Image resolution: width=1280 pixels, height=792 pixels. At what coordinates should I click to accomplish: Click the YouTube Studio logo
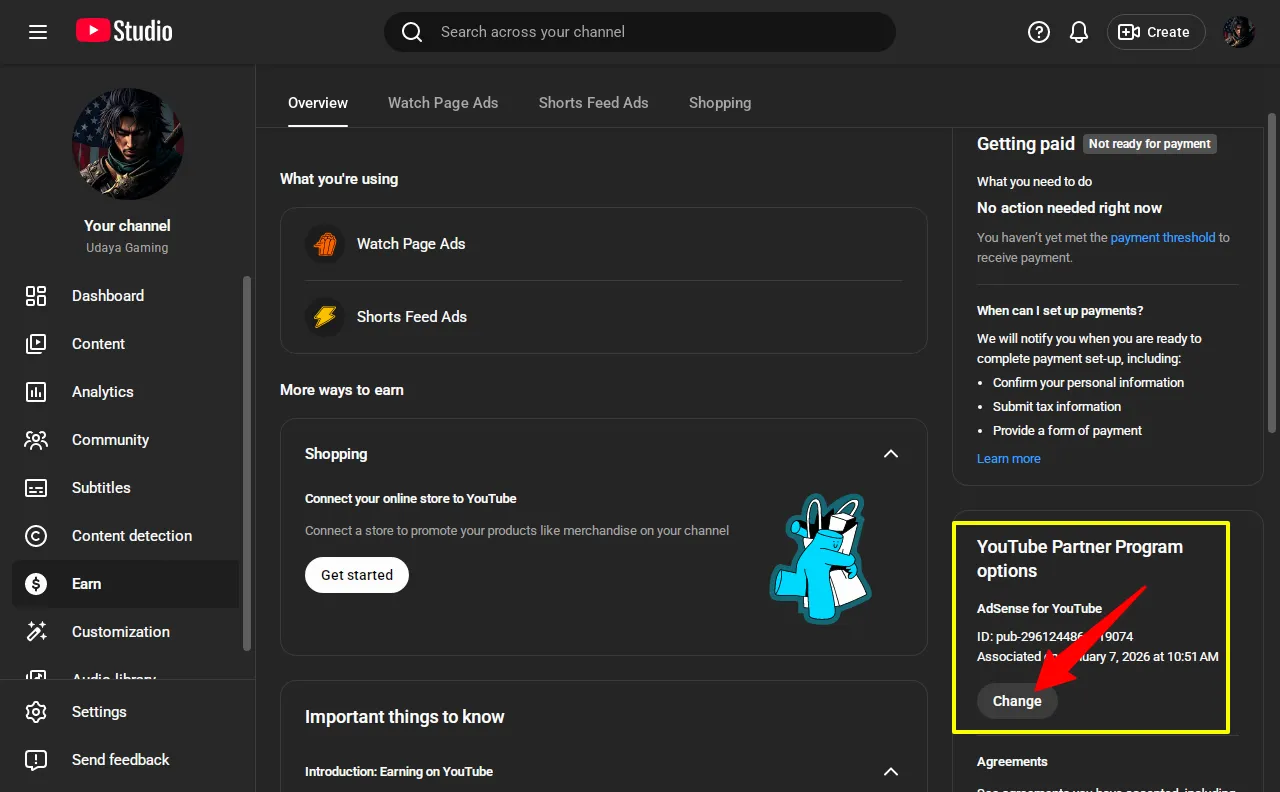pyautogui.click(x=124, y=32)
